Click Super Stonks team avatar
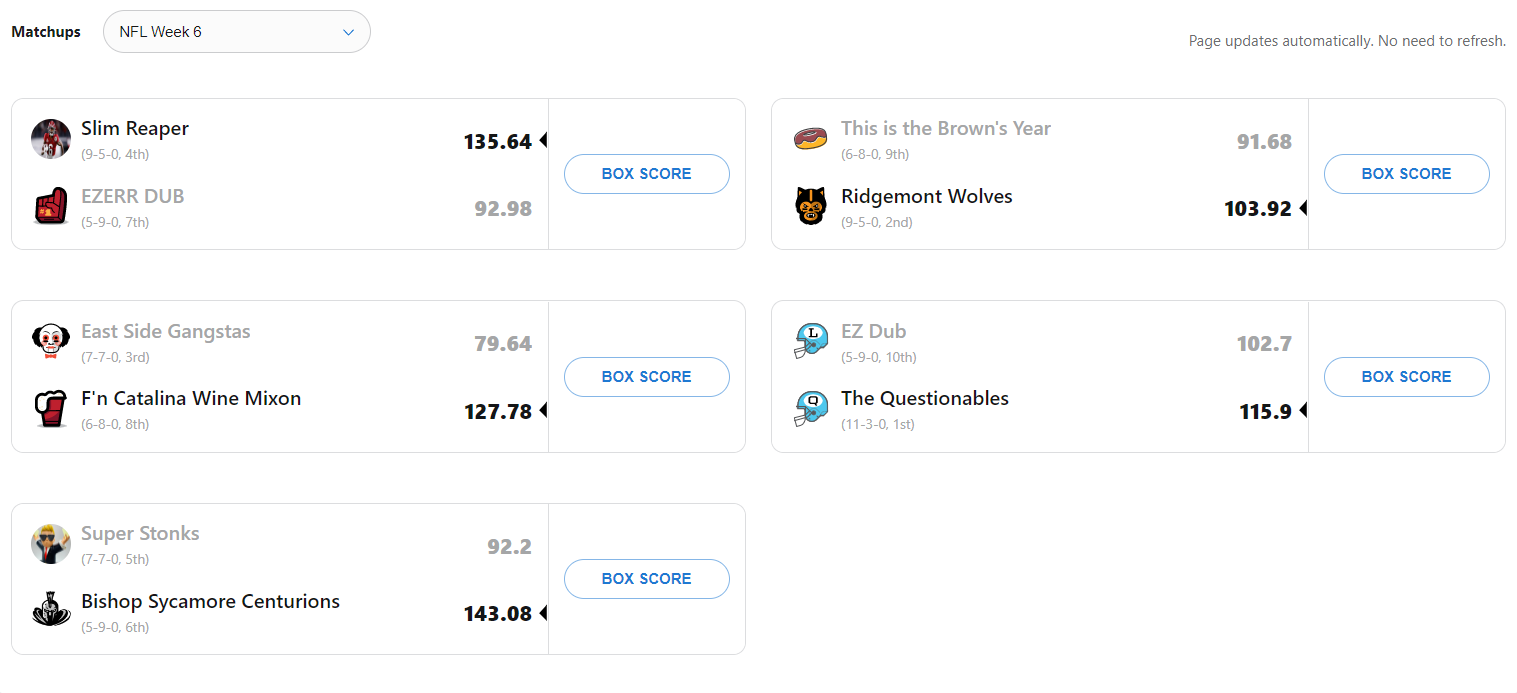1517x693 pixels. [x=50, y=544]
